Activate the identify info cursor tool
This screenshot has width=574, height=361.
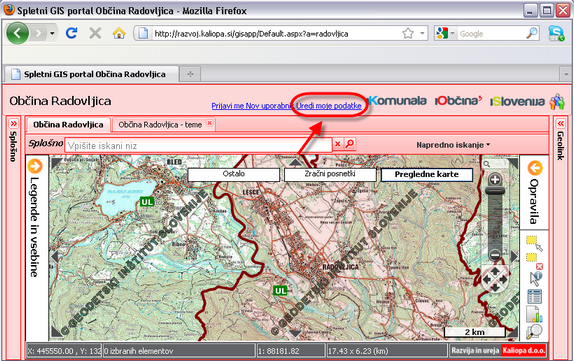(536, 279)
